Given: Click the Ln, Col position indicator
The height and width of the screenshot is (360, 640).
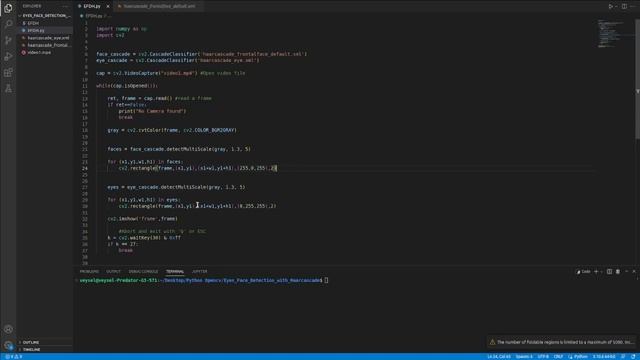Looking at the screenshot, I should pyautogui.click(x=498, y=357).
